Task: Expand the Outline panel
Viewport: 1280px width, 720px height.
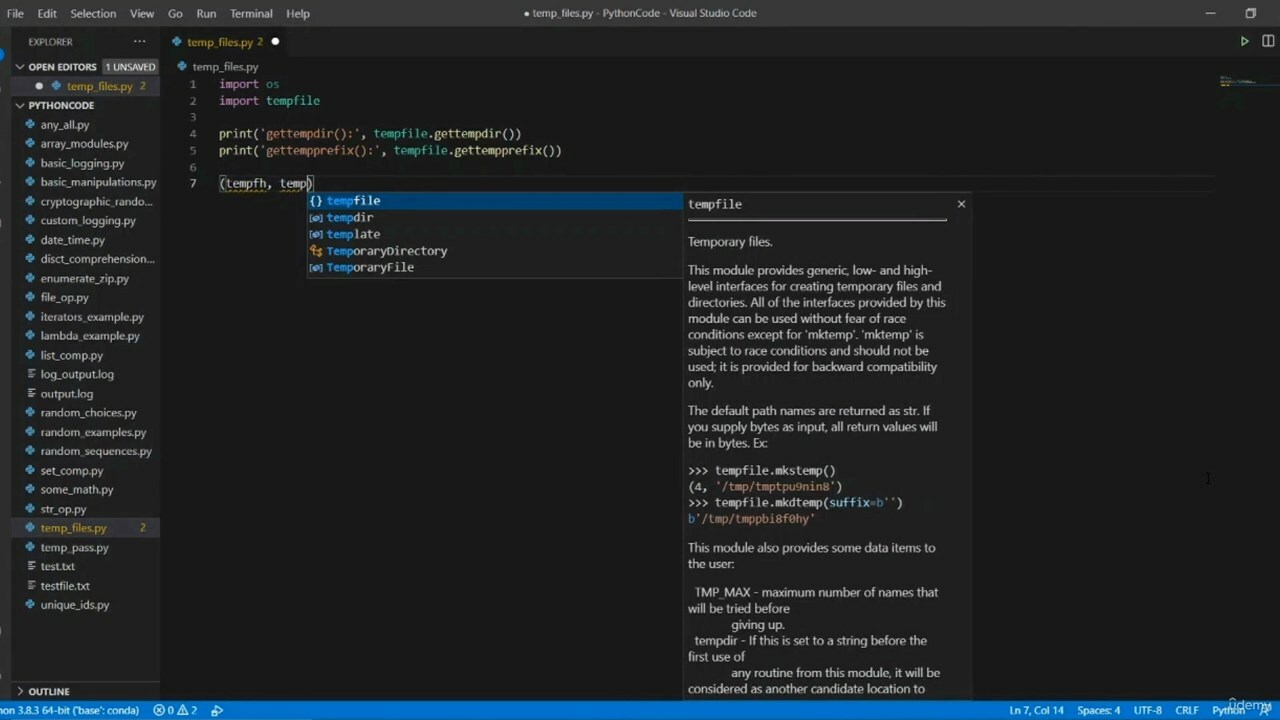Action: point(48,691)
